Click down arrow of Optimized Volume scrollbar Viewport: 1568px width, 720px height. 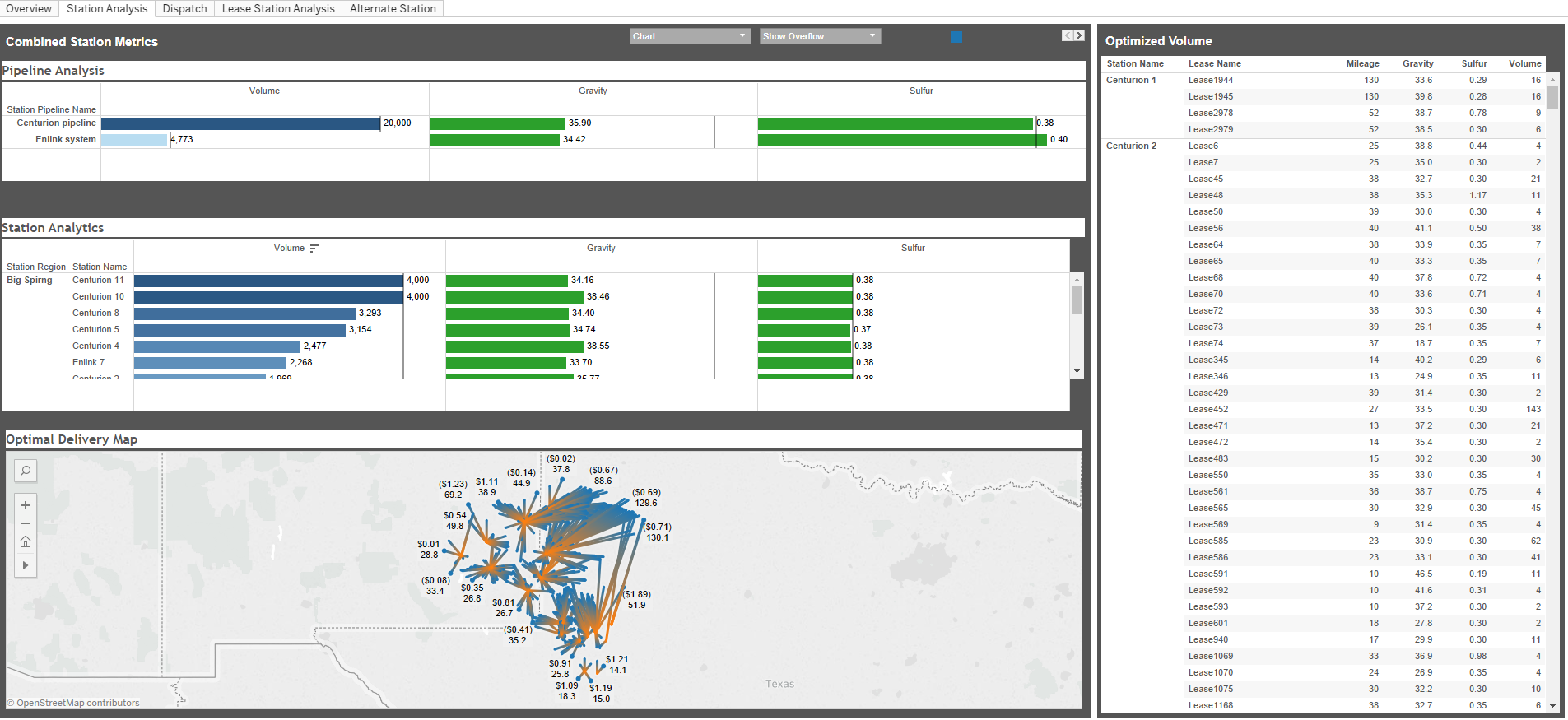[1552, 706]
